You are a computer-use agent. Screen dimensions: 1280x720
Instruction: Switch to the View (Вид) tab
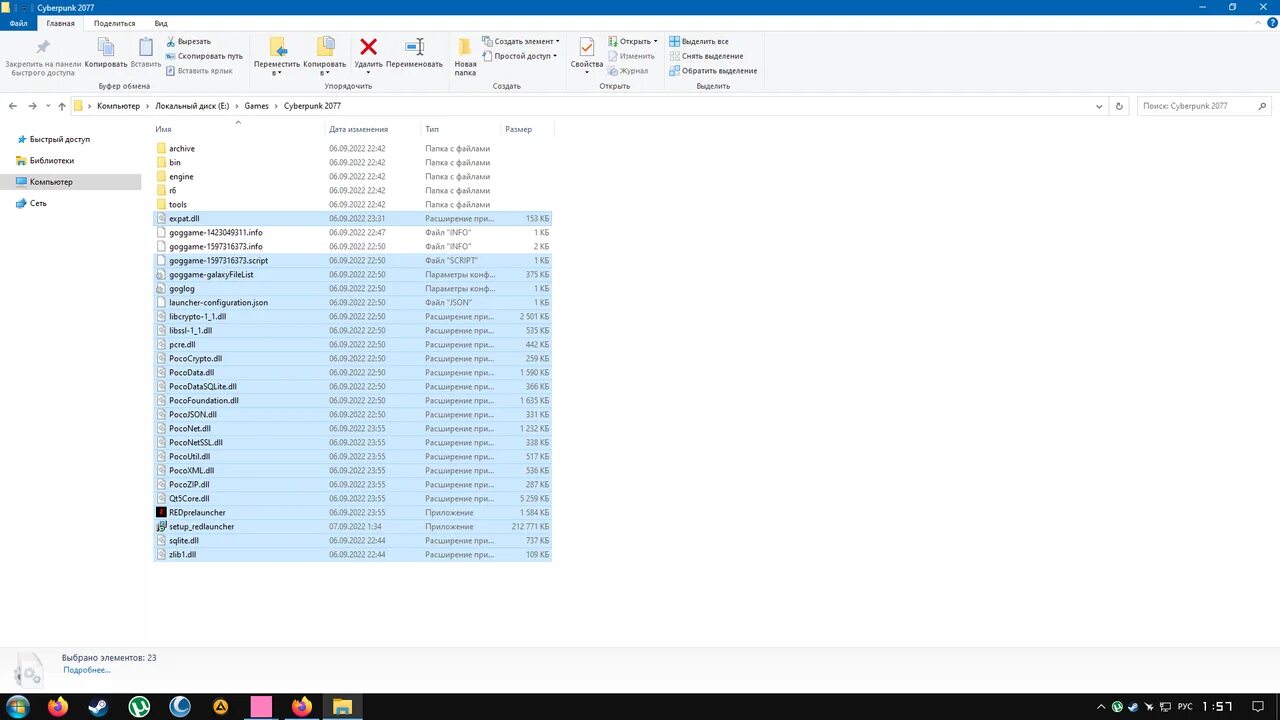click(x=161, y=23)
